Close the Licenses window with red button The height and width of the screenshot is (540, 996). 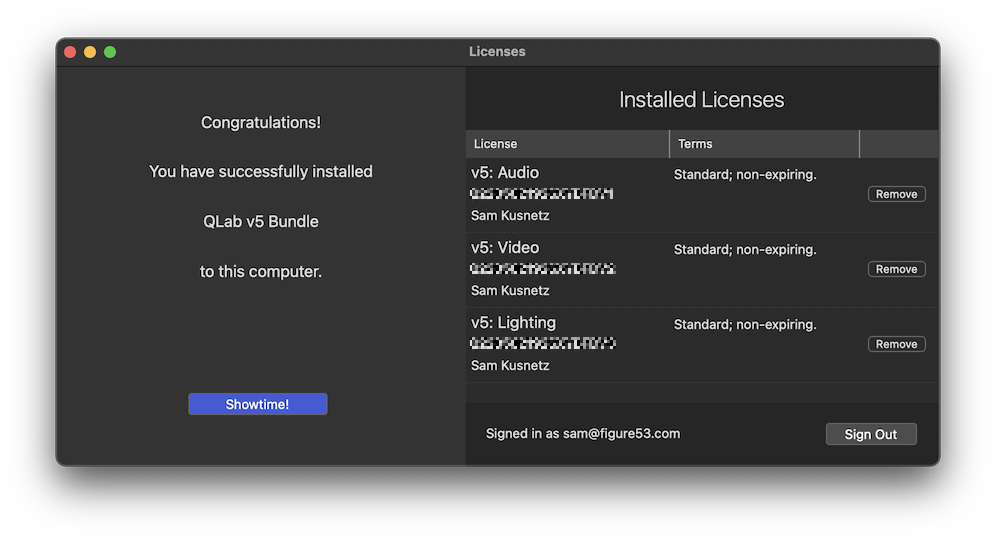71,52
